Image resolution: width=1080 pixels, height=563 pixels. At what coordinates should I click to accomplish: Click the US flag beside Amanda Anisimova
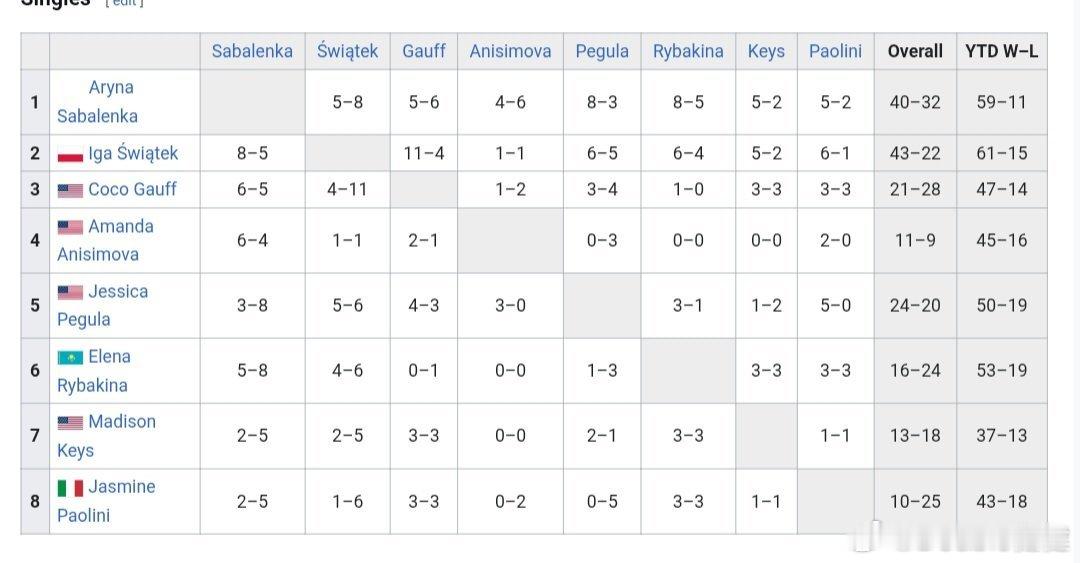[70, 227]
